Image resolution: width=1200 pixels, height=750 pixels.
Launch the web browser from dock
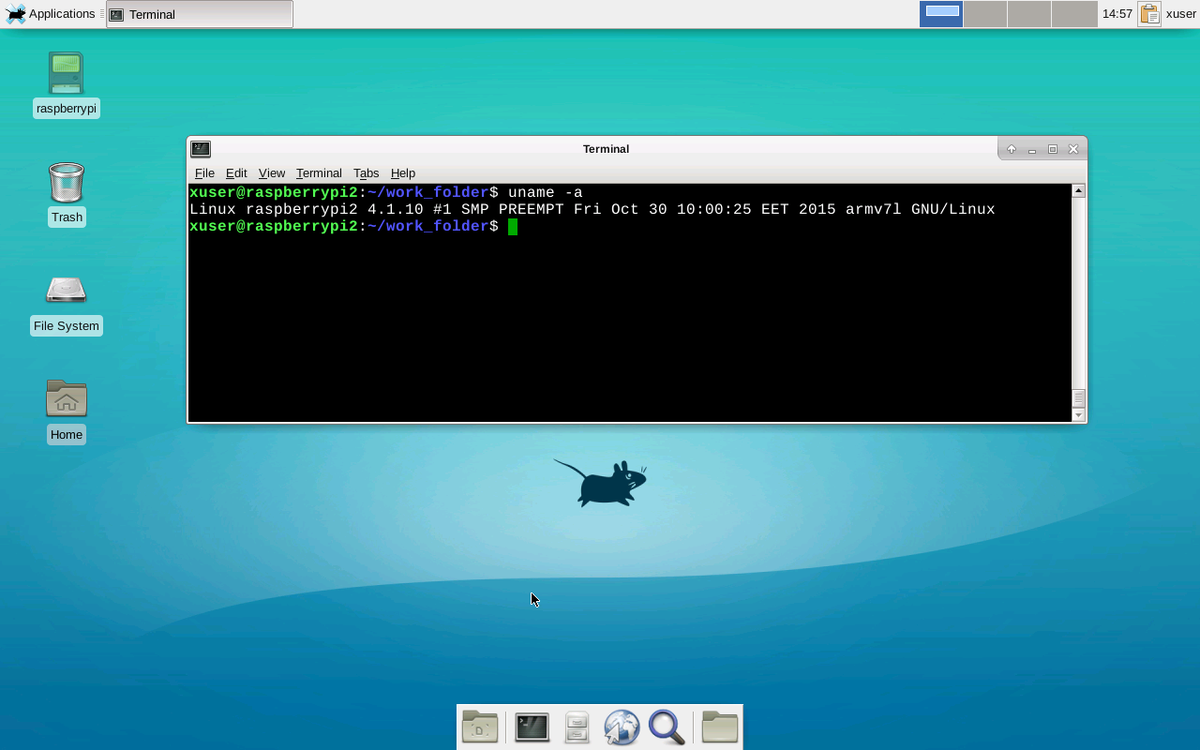pyautogui.click(x=621, y=727)
